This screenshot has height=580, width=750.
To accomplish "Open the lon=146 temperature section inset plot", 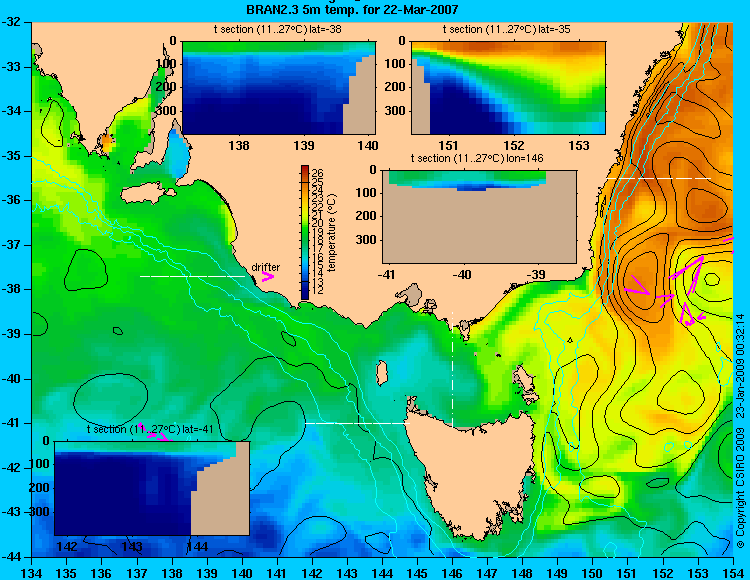I will click(479, 217).
